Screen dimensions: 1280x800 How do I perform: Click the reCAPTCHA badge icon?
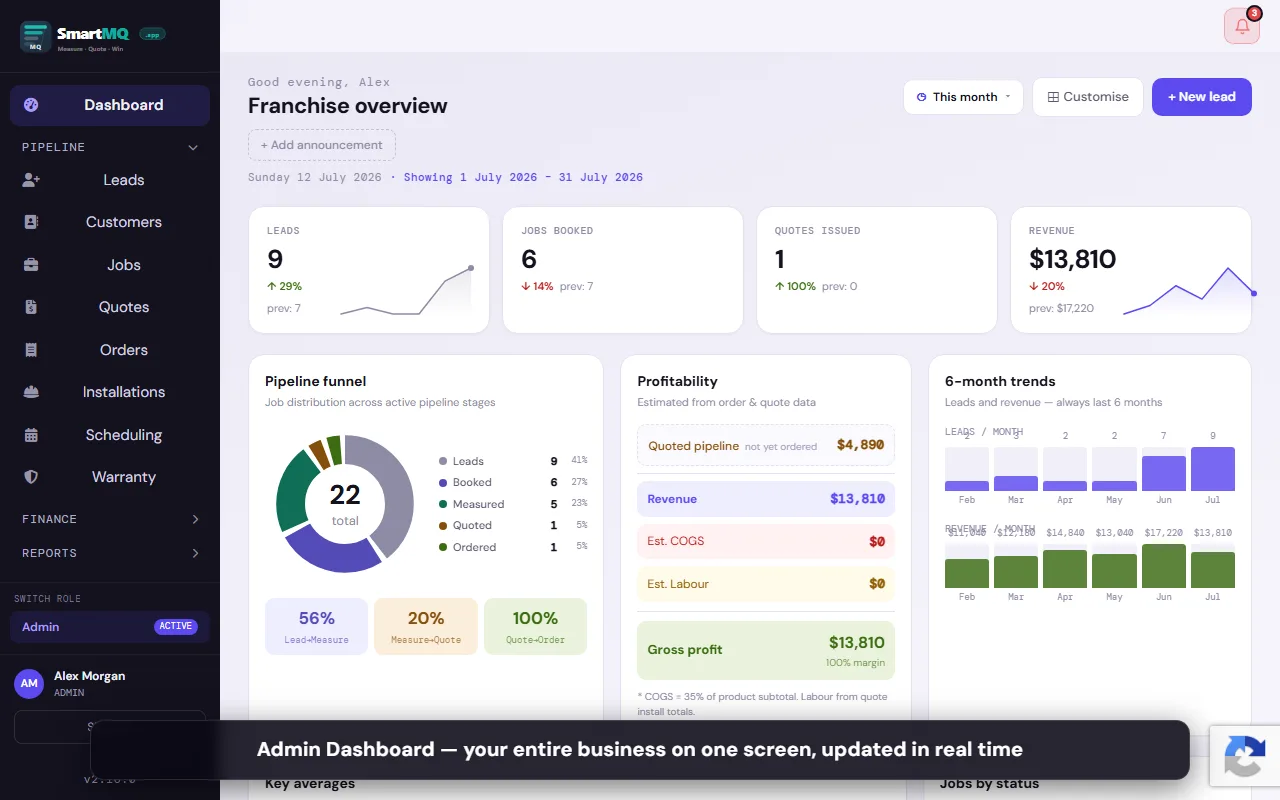point(1245,754)
